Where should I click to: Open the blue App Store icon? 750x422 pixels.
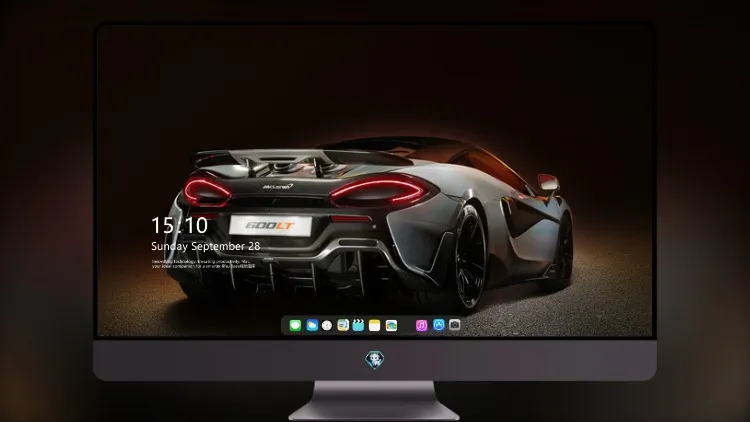(x=439, y=325)
